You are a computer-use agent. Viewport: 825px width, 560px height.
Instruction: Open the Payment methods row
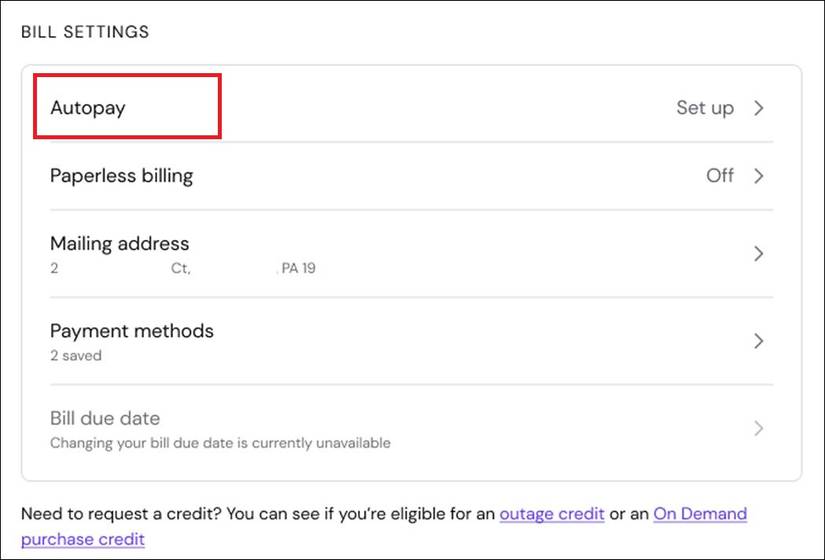click(132, 330)
